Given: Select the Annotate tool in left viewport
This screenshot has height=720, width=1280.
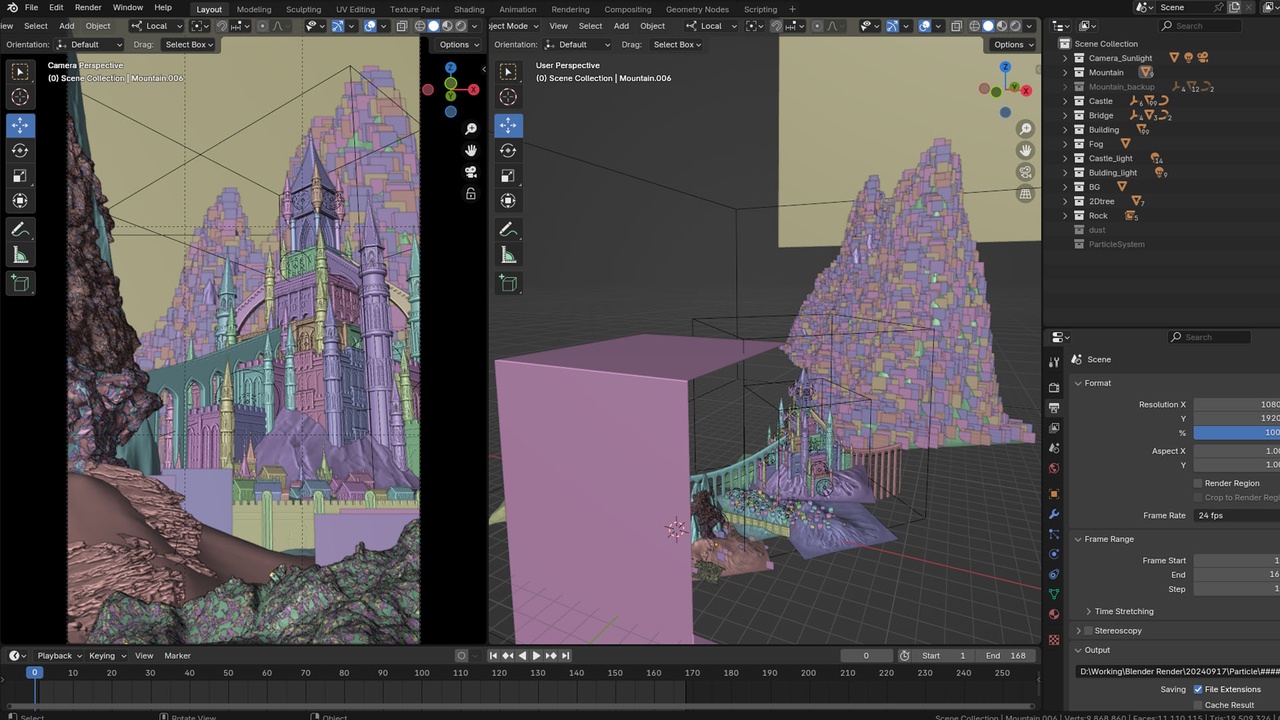Looking at the screenshot, I should coord(20,230).
